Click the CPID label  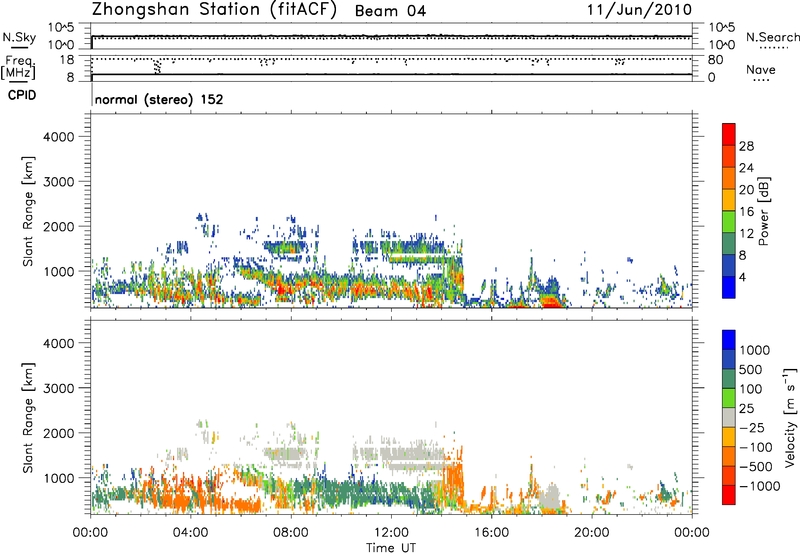point(22,95)
